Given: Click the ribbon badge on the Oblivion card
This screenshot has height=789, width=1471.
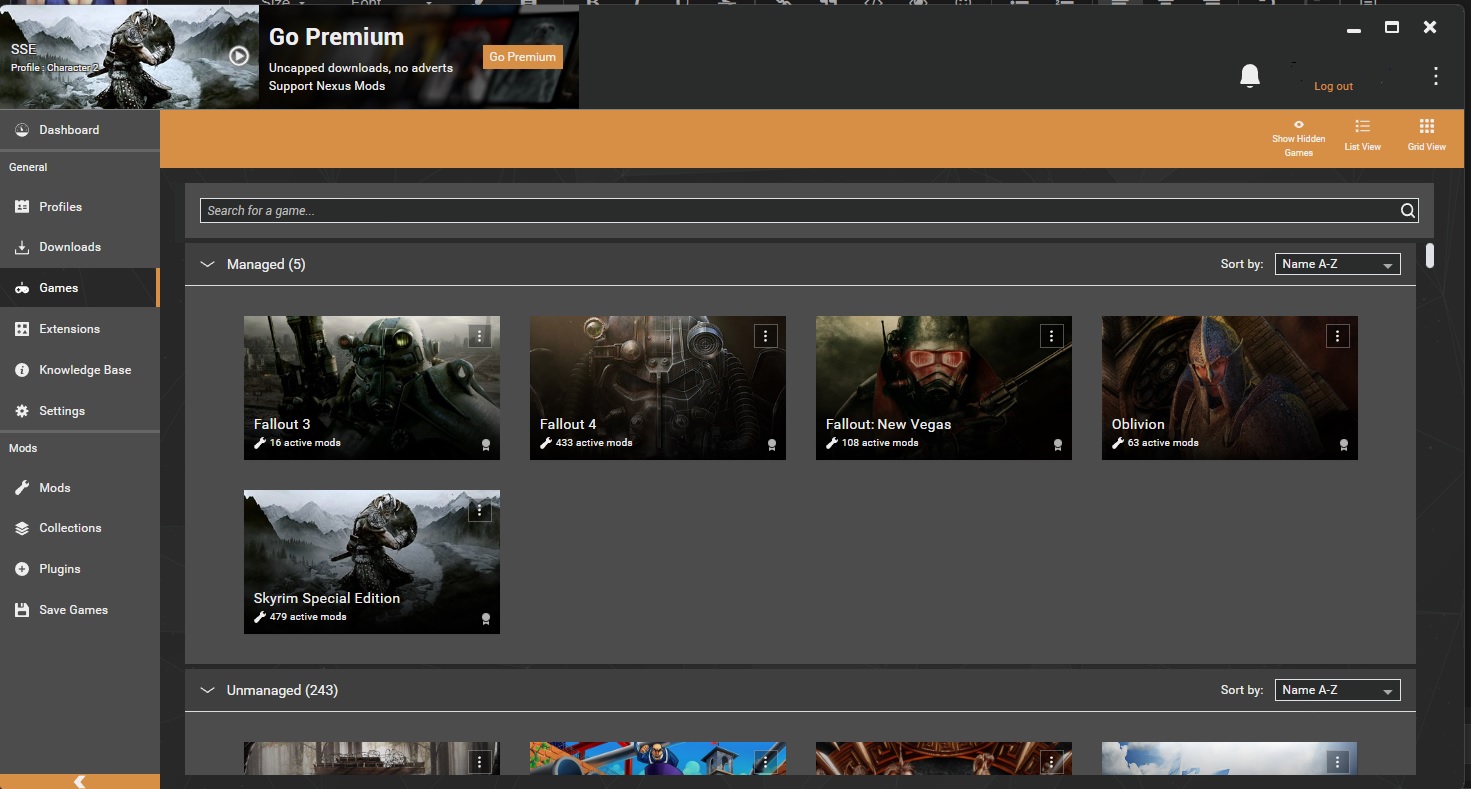Looking at the screenshot, I should click(x=1344, y=445).
